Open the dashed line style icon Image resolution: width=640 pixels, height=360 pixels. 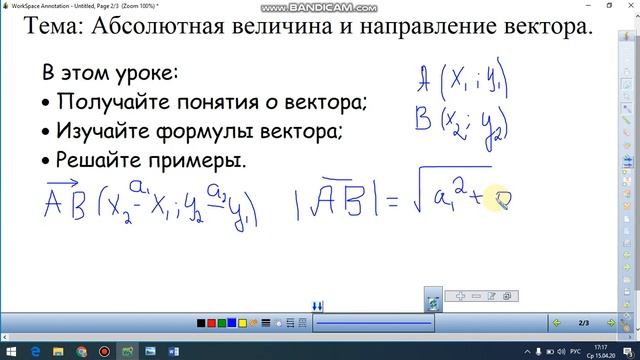[x=302, y=323]
